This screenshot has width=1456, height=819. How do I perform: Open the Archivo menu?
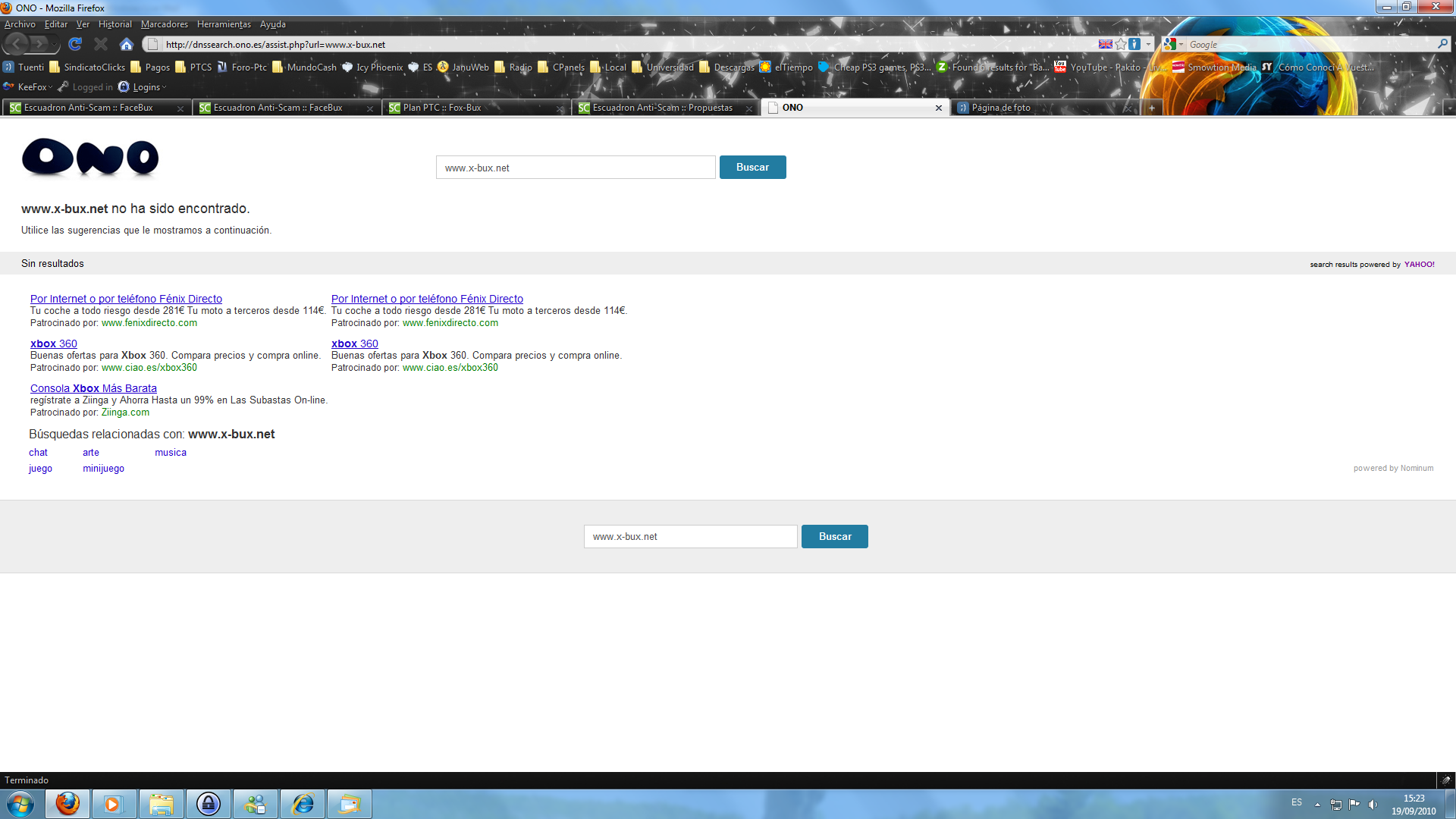pos(20,24)
